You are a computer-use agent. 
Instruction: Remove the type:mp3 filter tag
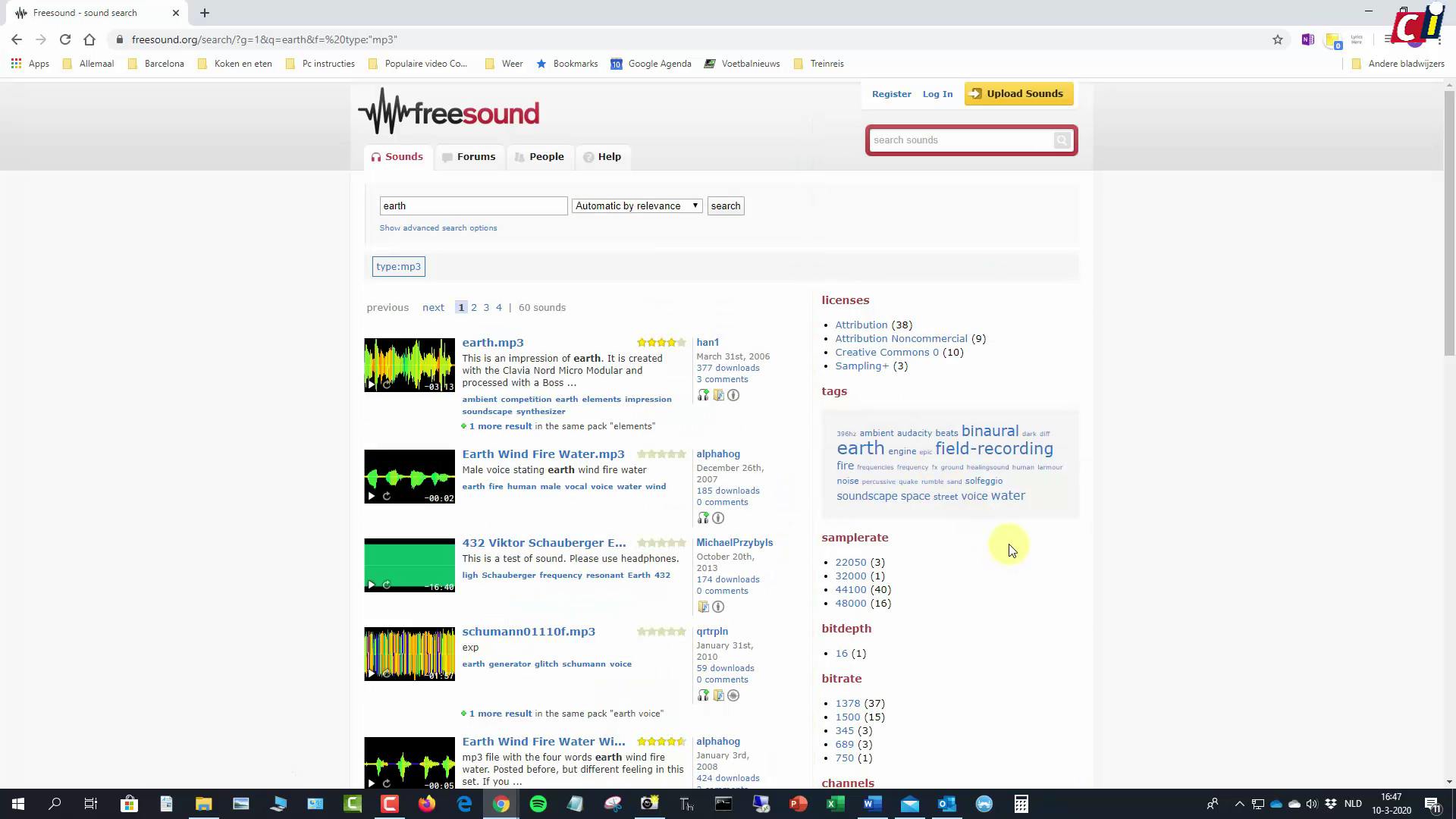(x=398, y=266)
